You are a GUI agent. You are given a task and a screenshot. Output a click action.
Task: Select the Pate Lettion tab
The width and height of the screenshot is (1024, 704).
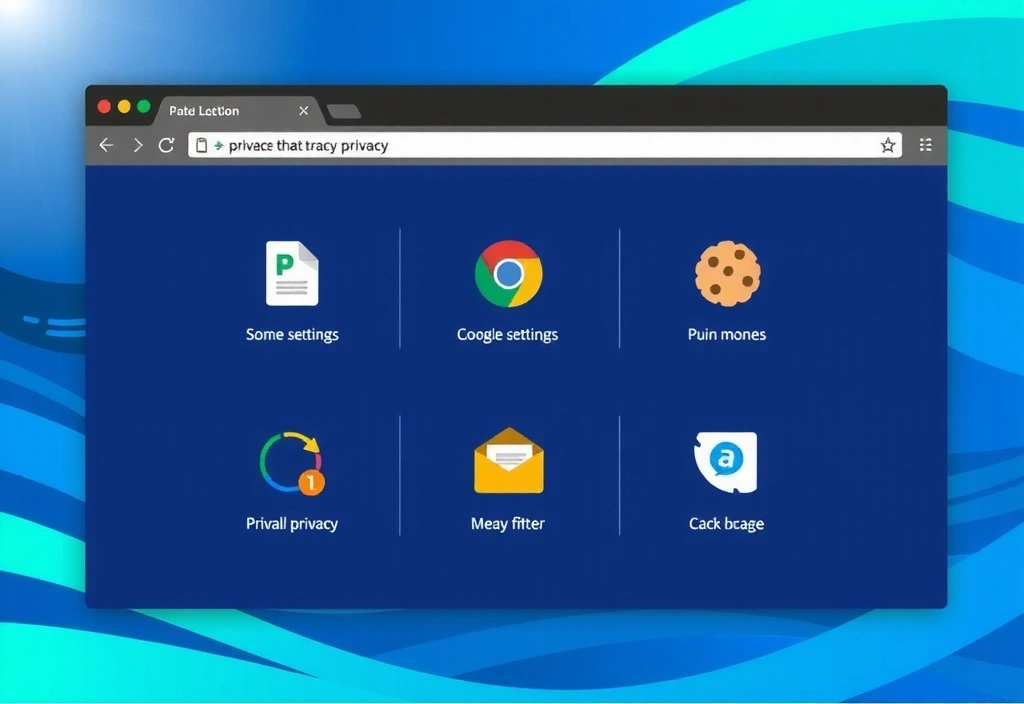(205, 111)
